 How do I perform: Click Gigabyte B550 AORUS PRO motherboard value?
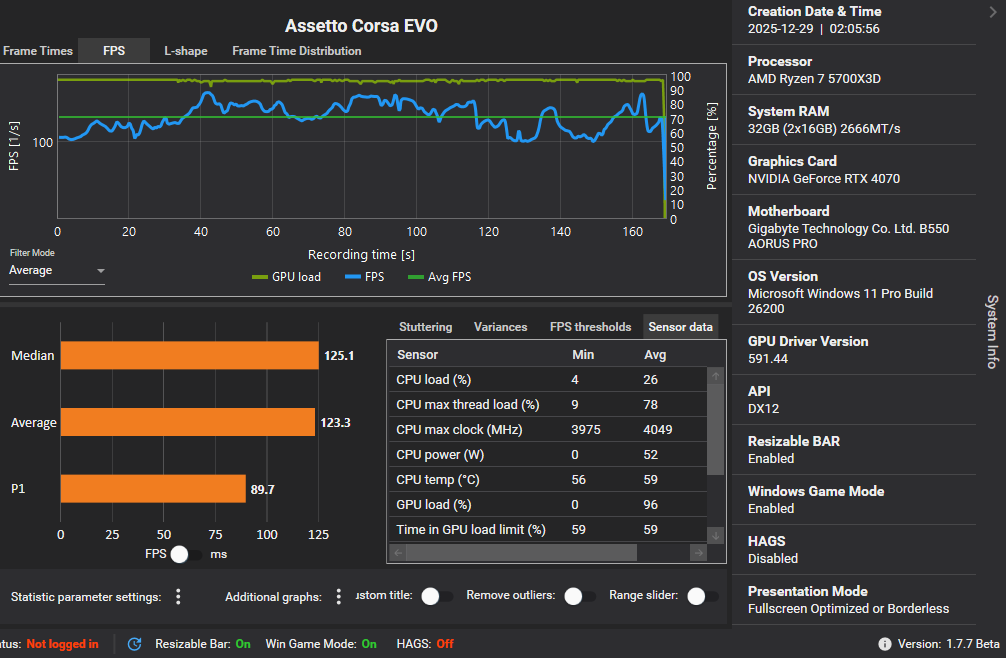(x=848, y=236)
